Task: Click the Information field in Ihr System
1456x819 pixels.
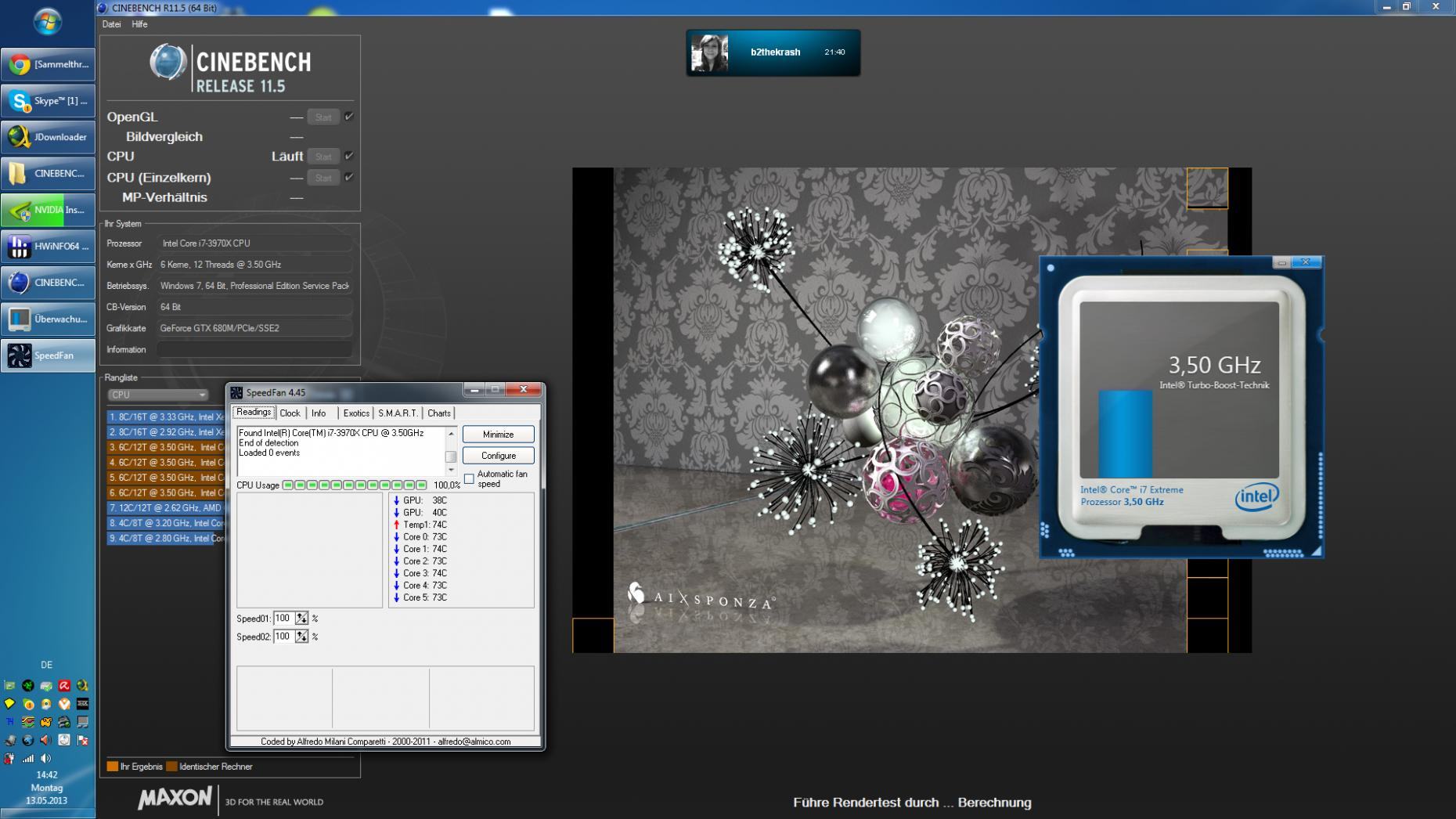Action: click(254, 349)
